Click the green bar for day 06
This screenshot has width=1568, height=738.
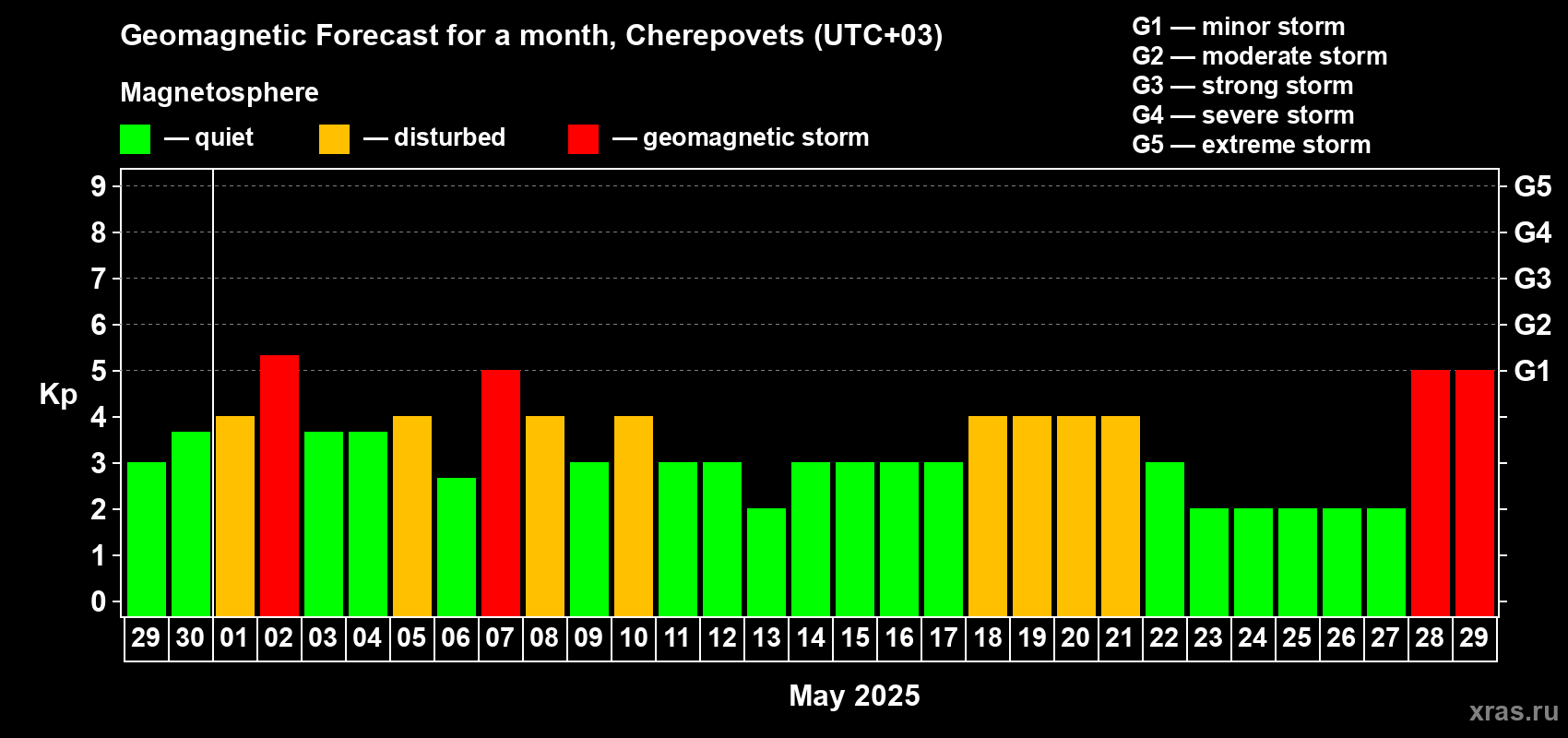[x=457, y=547]
